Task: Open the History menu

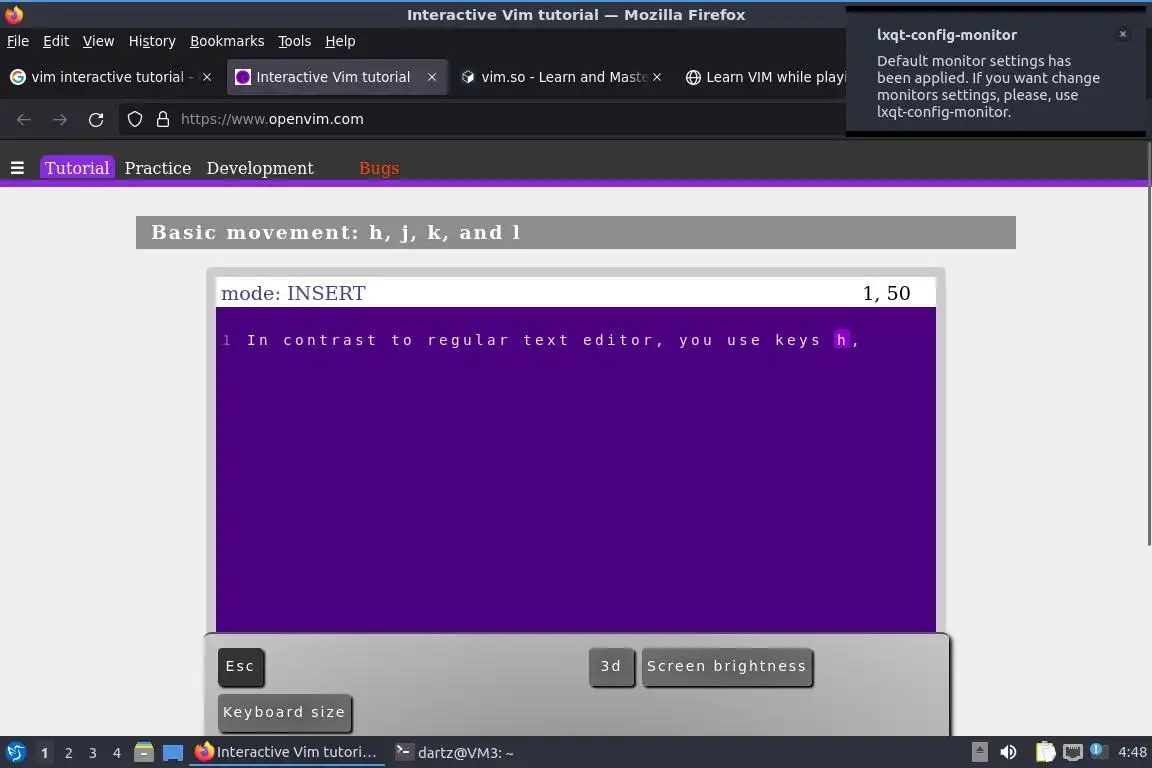Action: point(152,41)
